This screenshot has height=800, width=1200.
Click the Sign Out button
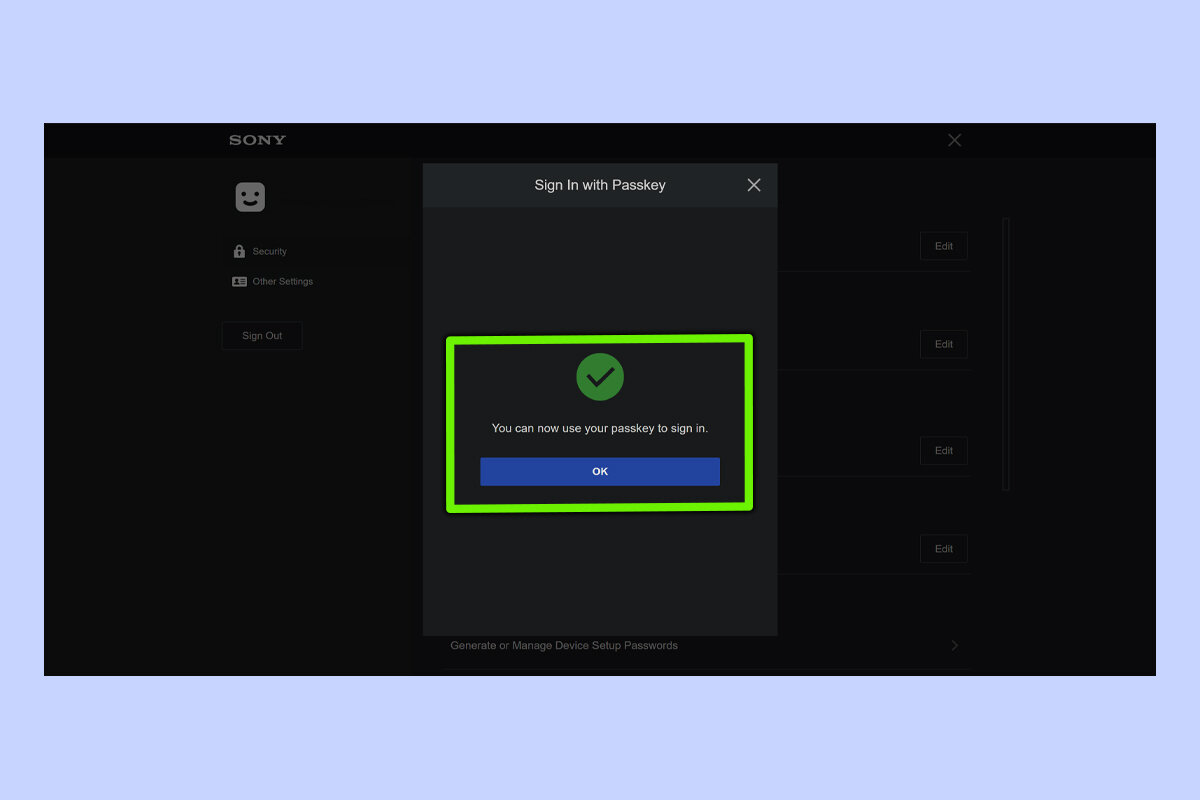[262, 336]
